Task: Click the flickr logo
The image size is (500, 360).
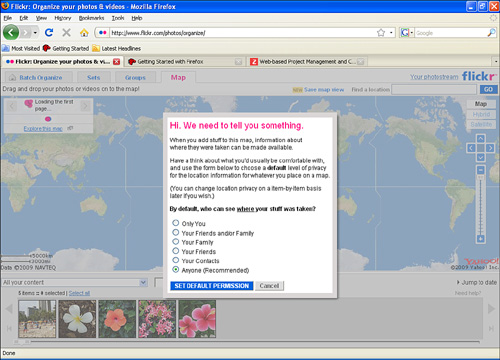Action: point(479,76)
